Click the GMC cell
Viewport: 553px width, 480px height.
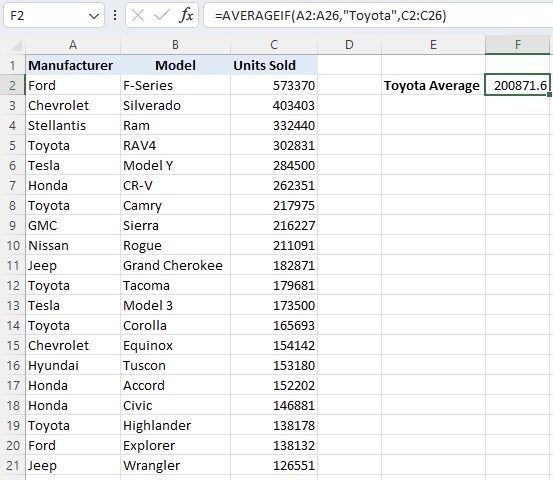(x=73, y=225)
